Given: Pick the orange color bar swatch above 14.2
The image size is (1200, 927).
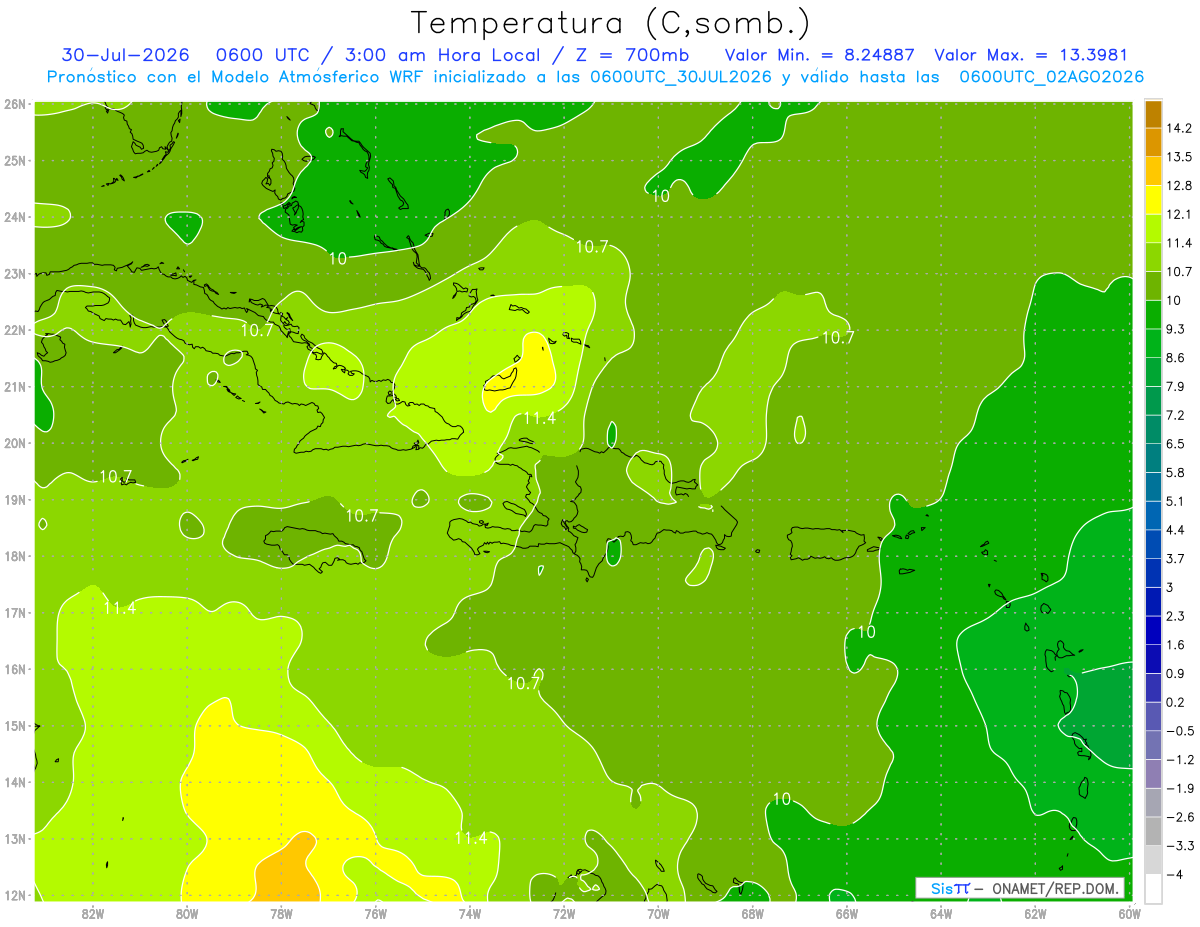Looking at the screenshot, I should pyautogui.click(x=1153, y=114).
